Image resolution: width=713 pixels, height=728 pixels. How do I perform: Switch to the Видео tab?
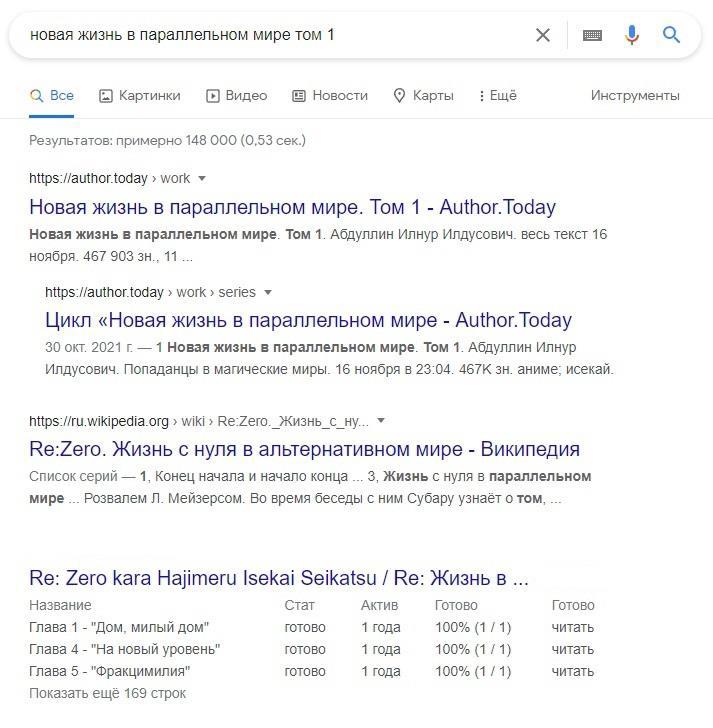click(x=237, y=96)
